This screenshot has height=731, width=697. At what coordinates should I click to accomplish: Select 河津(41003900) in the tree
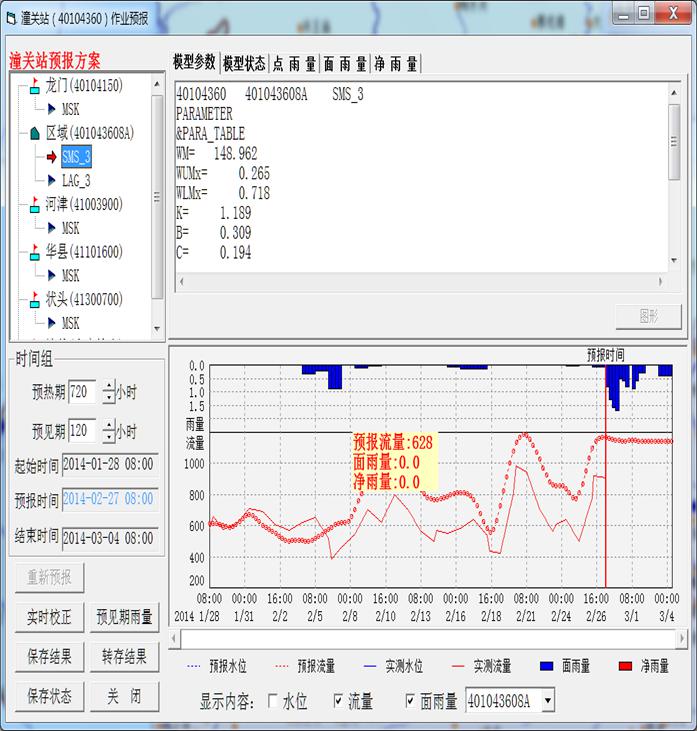[x=84, y=204]
